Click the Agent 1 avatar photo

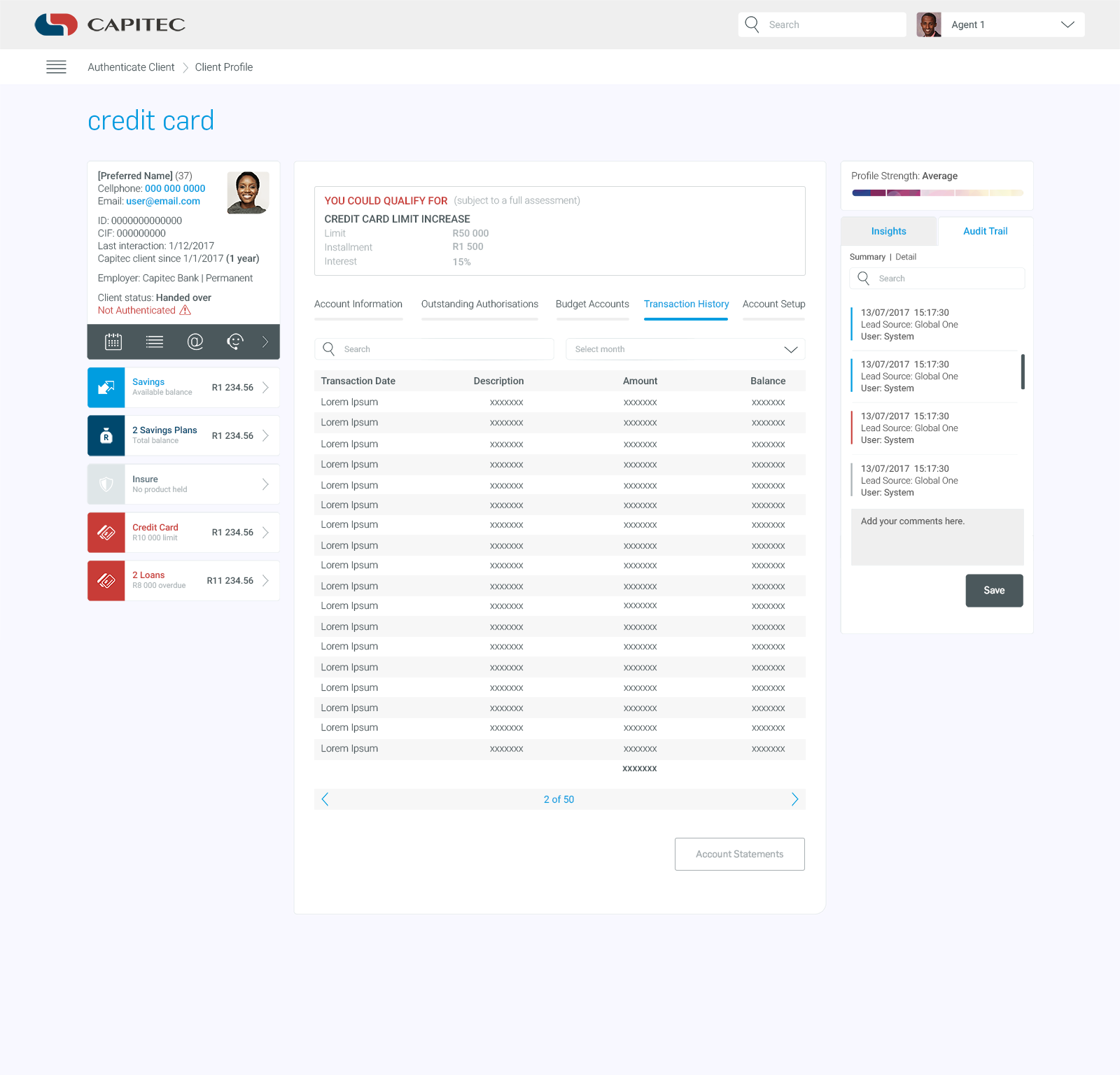[x=929, y=24]
